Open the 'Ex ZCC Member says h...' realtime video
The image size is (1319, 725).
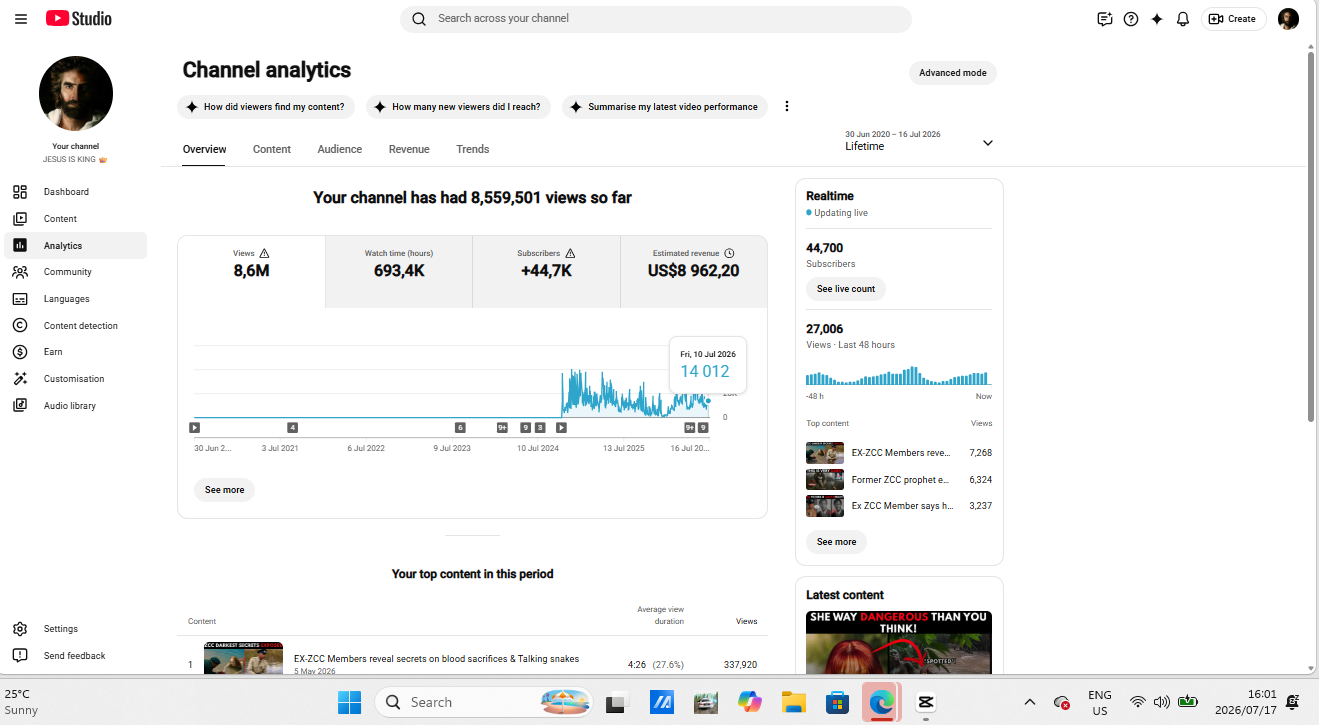coord(899,506)
